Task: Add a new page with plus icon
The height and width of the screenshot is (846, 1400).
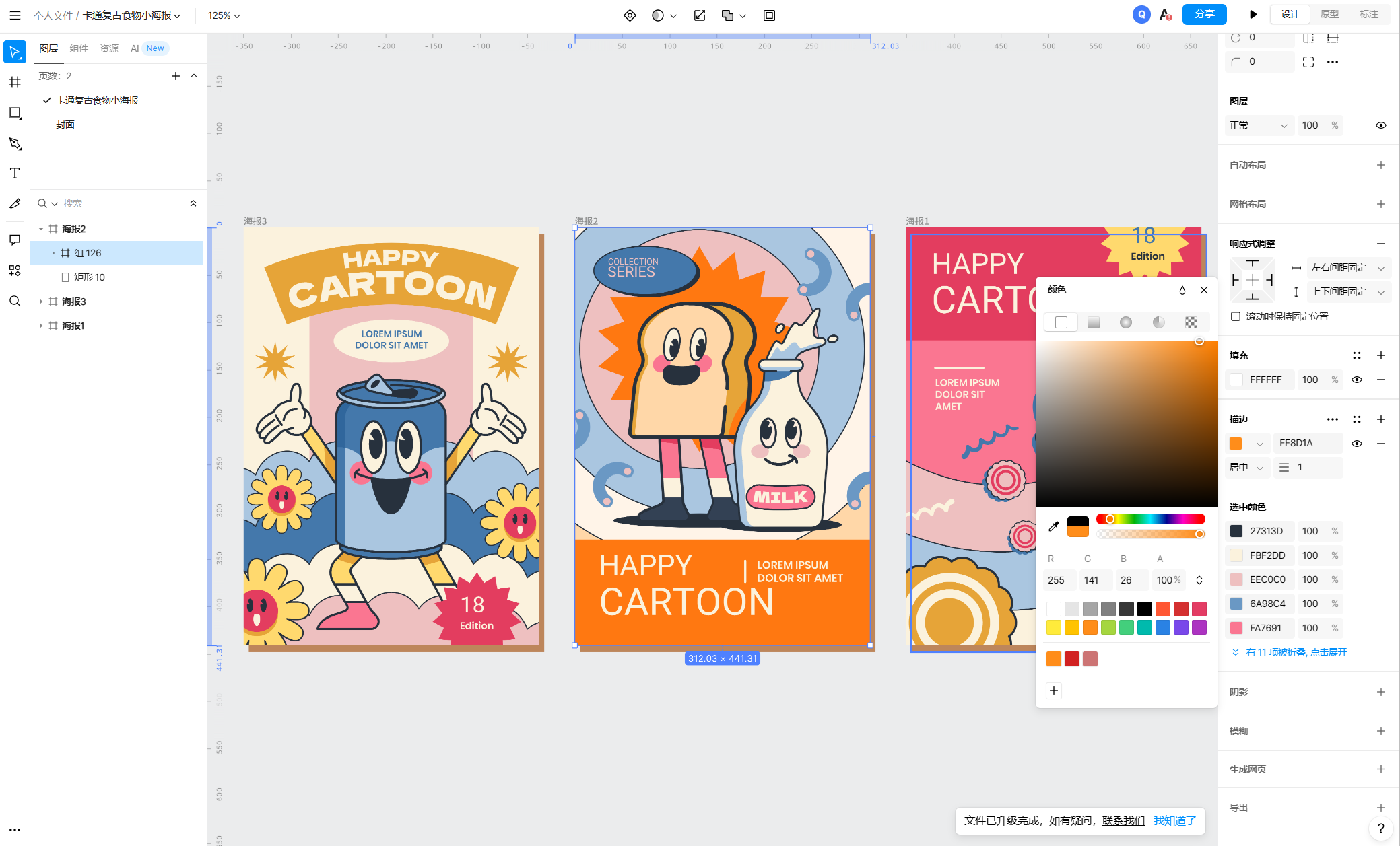Action: 176,76
